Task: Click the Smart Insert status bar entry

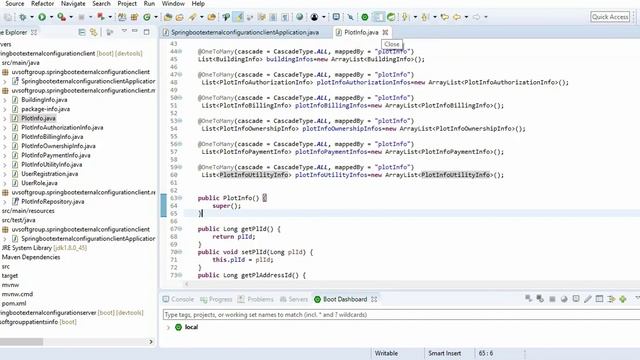Action: pyautogui.click(x=444, y=353)
